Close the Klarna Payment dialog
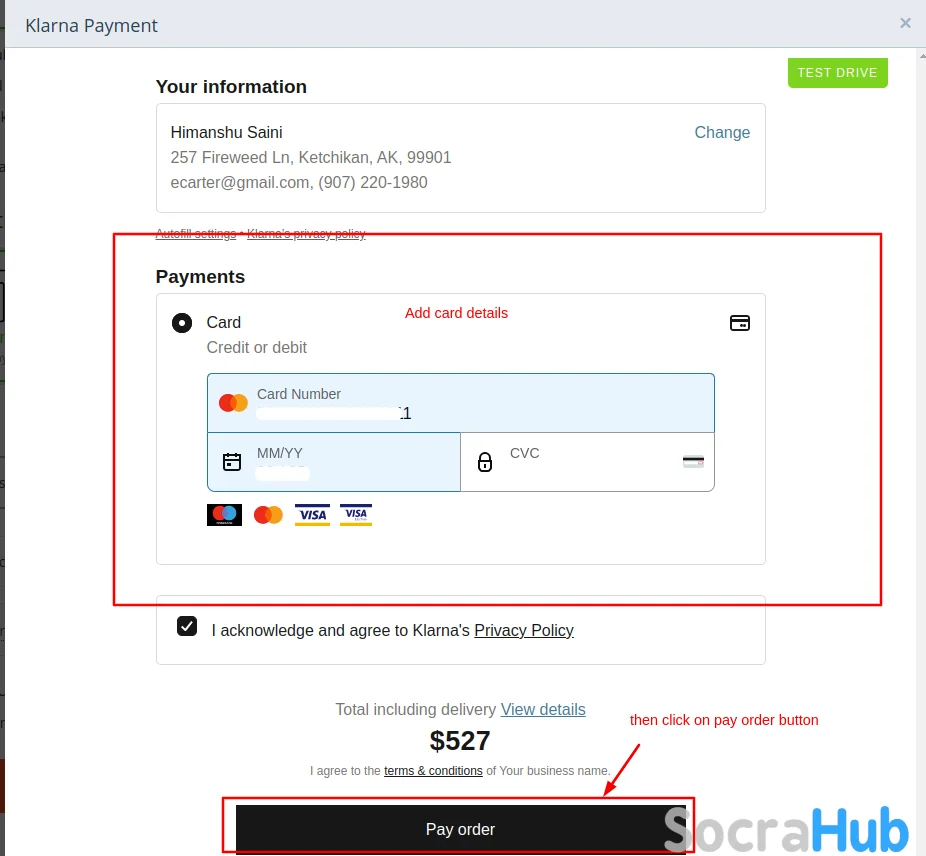926x856 pixels. tap(905, 23)
